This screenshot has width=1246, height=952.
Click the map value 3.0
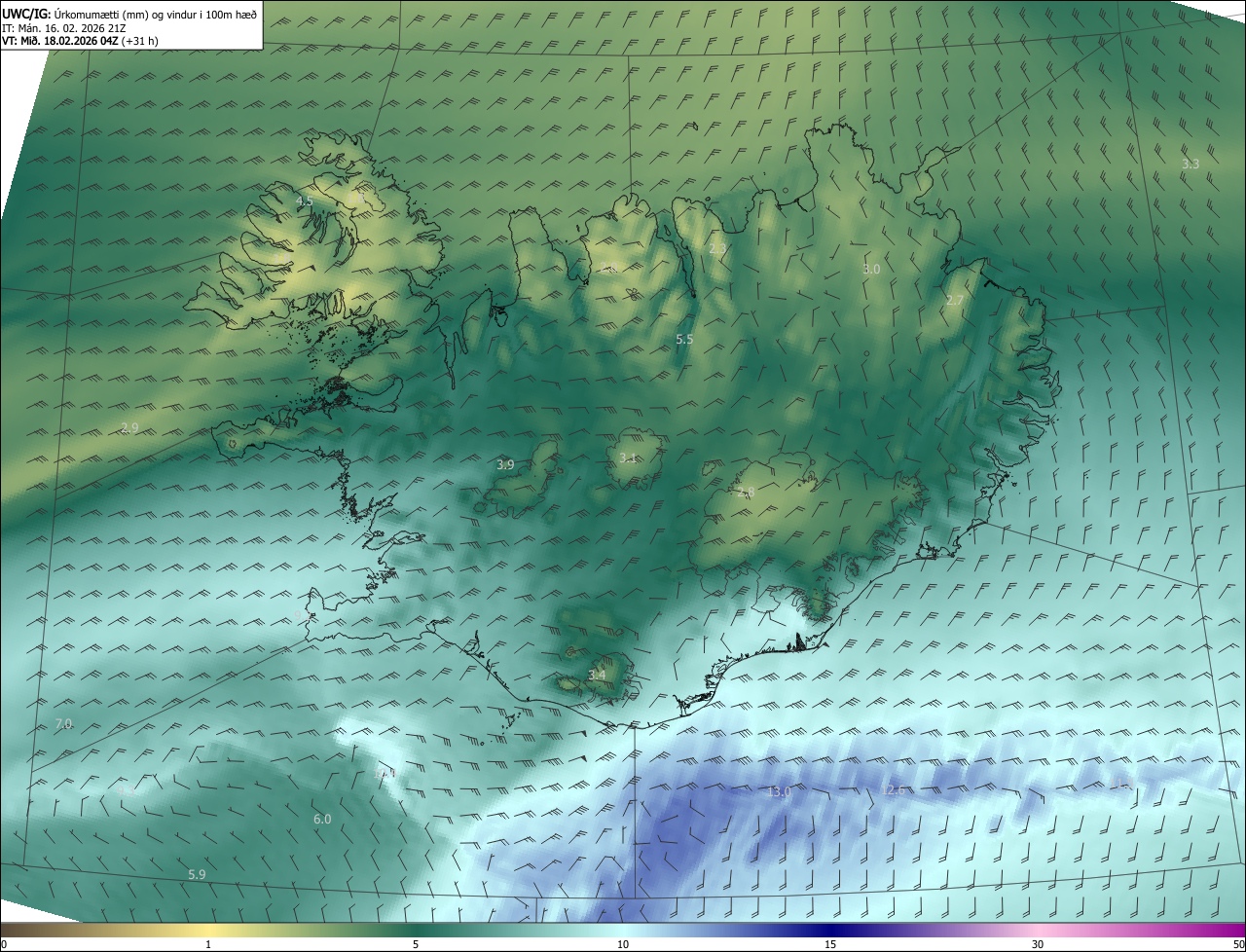point(871,269)
